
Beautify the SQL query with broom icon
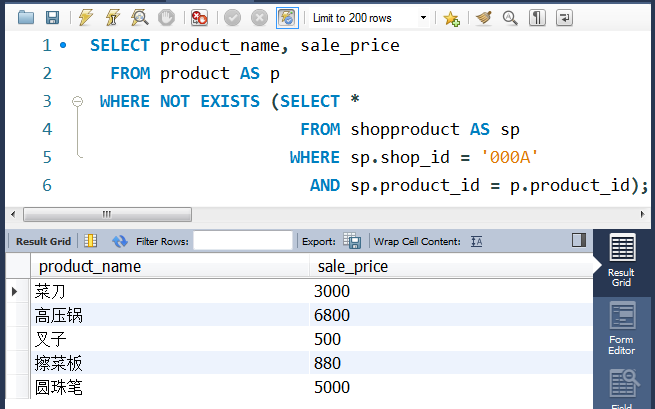[484, 18]
